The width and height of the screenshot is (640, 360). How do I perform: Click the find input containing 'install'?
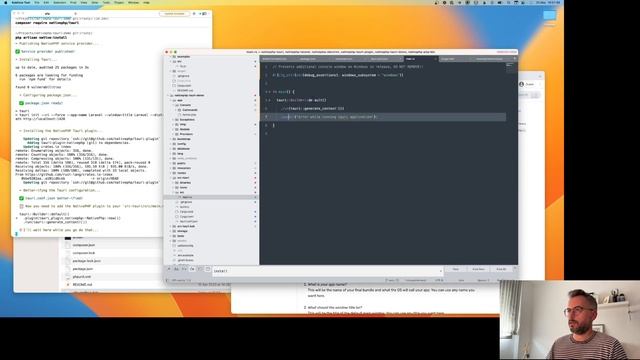tap(328, 271)
